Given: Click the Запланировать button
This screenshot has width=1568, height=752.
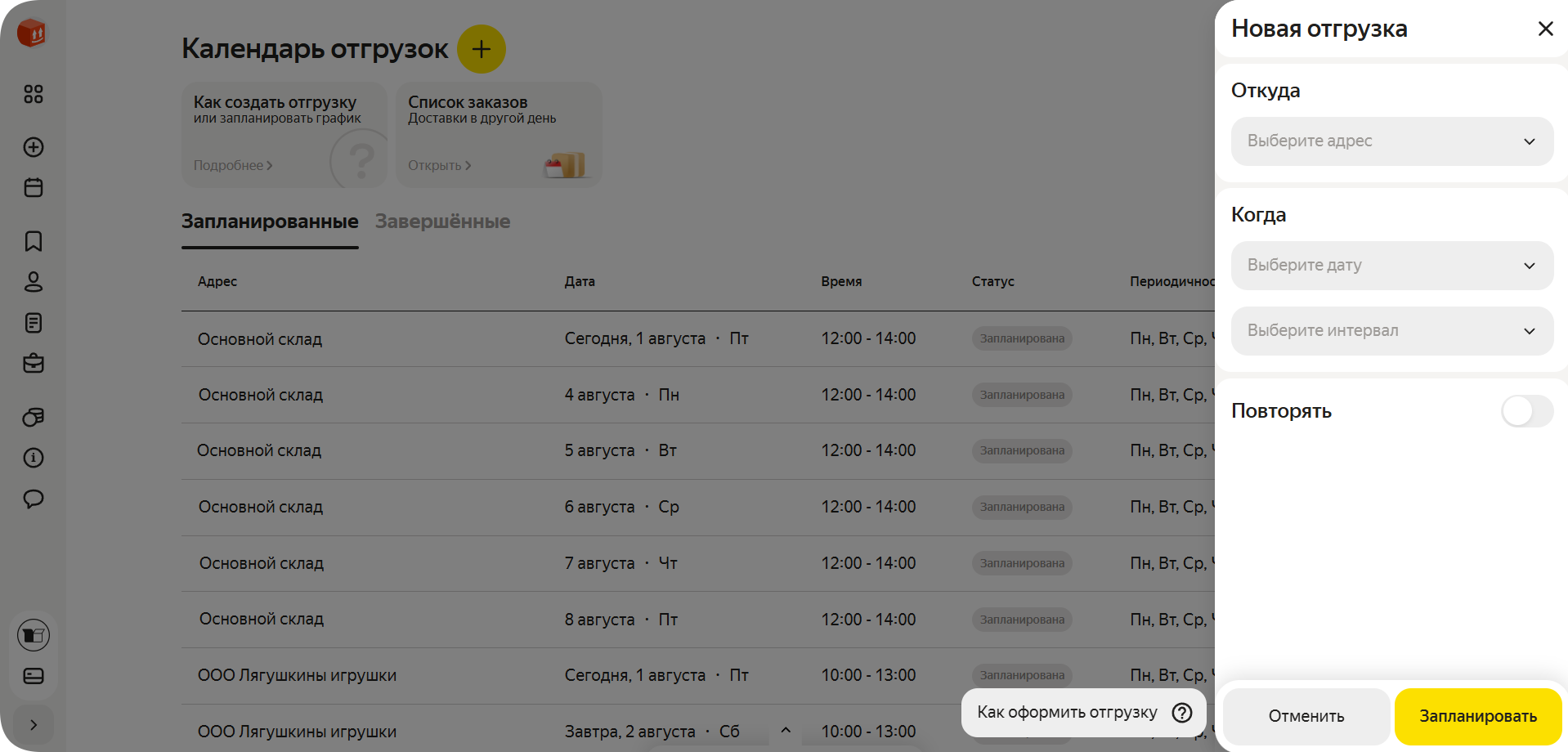Looking at the screenshot, I should 1477,716.
